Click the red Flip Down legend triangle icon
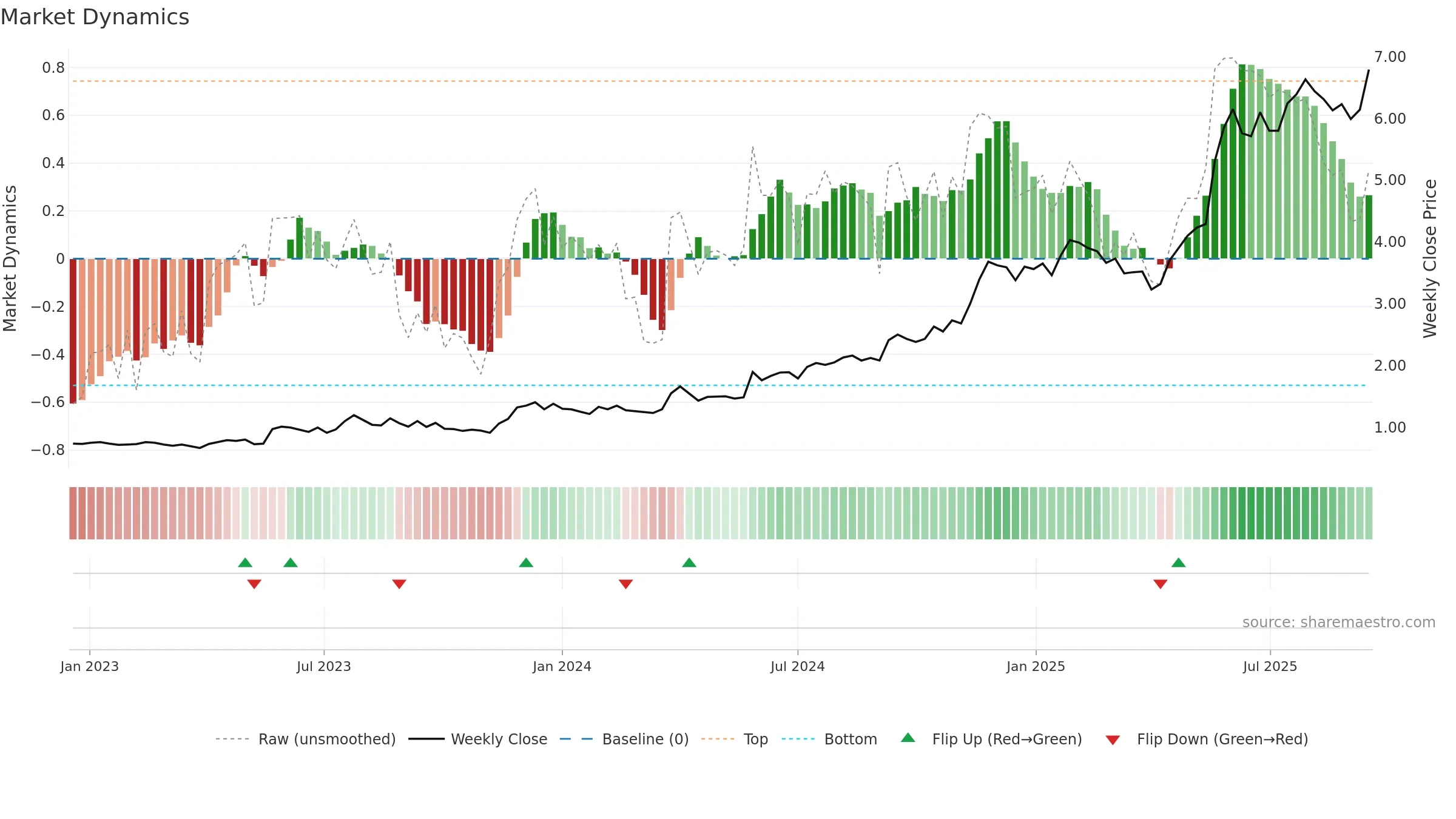The width and height of the screenshot is (1456, 819). pyautogui.click(x=1113, y=740)
